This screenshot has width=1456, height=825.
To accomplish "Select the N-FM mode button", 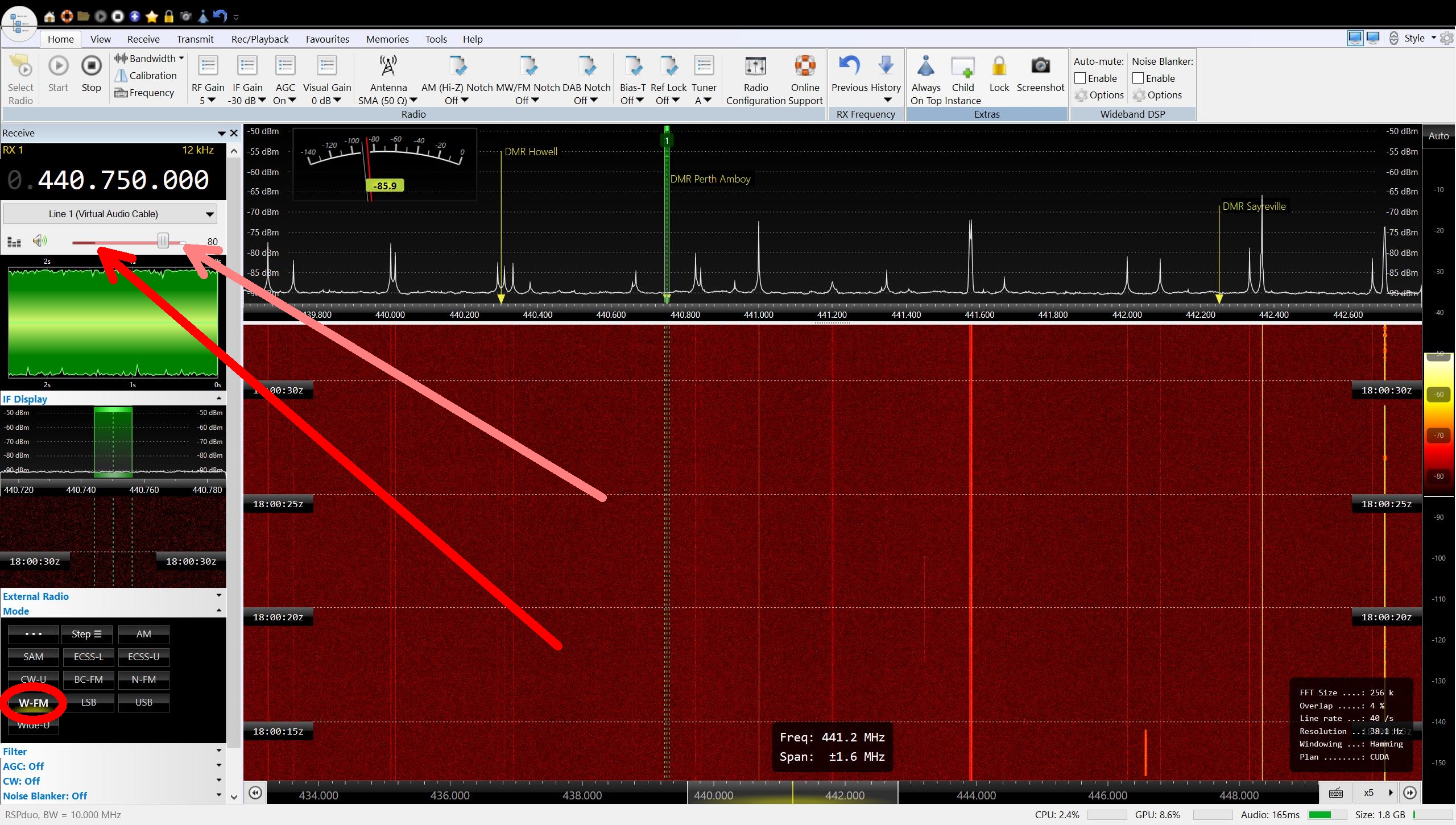I will pyautogui.click(x=143, y=679).
